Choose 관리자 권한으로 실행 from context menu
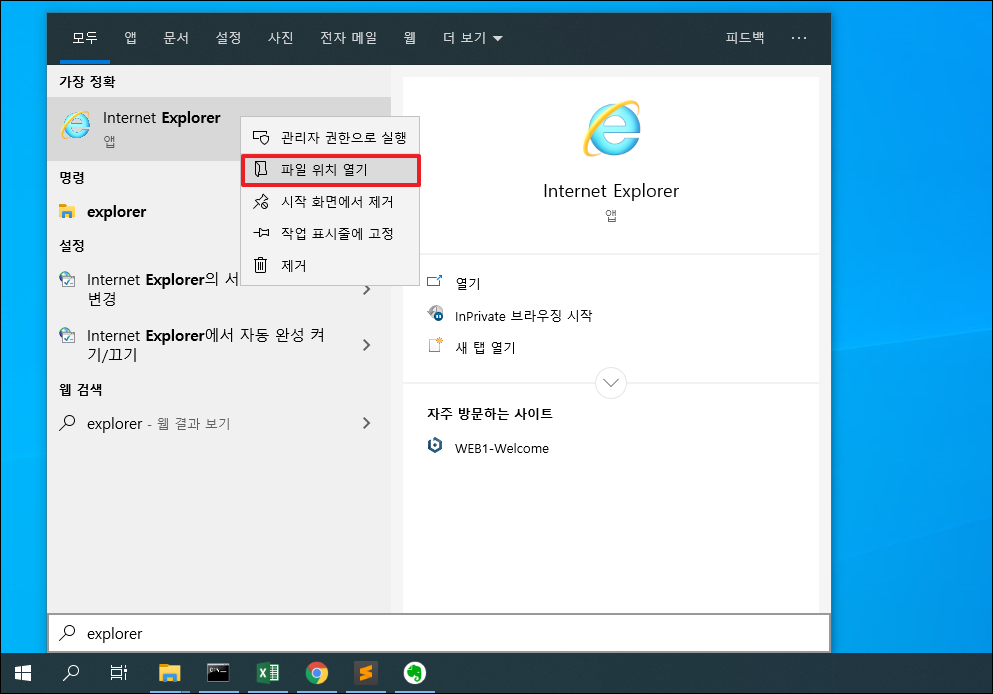 330,137
